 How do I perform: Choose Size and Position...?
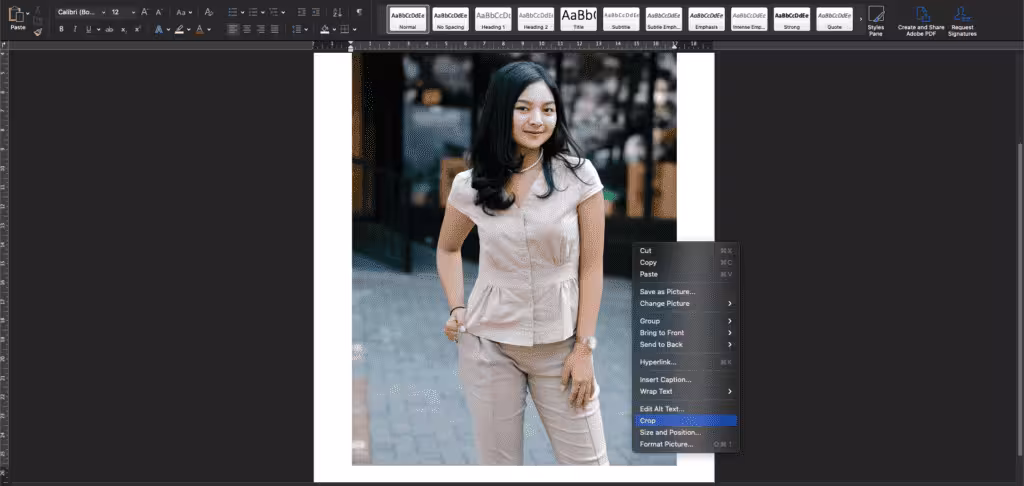click(x=686, y=432)
